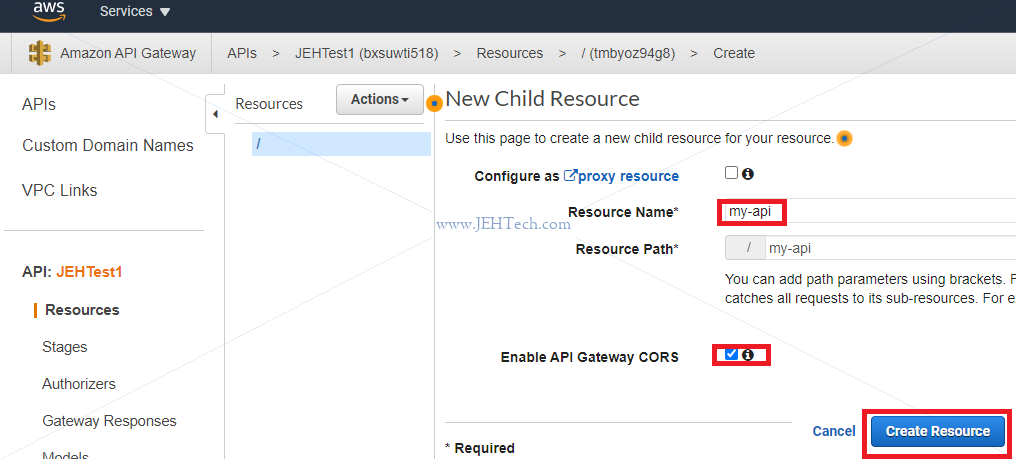Click the orange hint dot beside Actions
This screenshot has height=459, width=1016.
click(435, 102)
